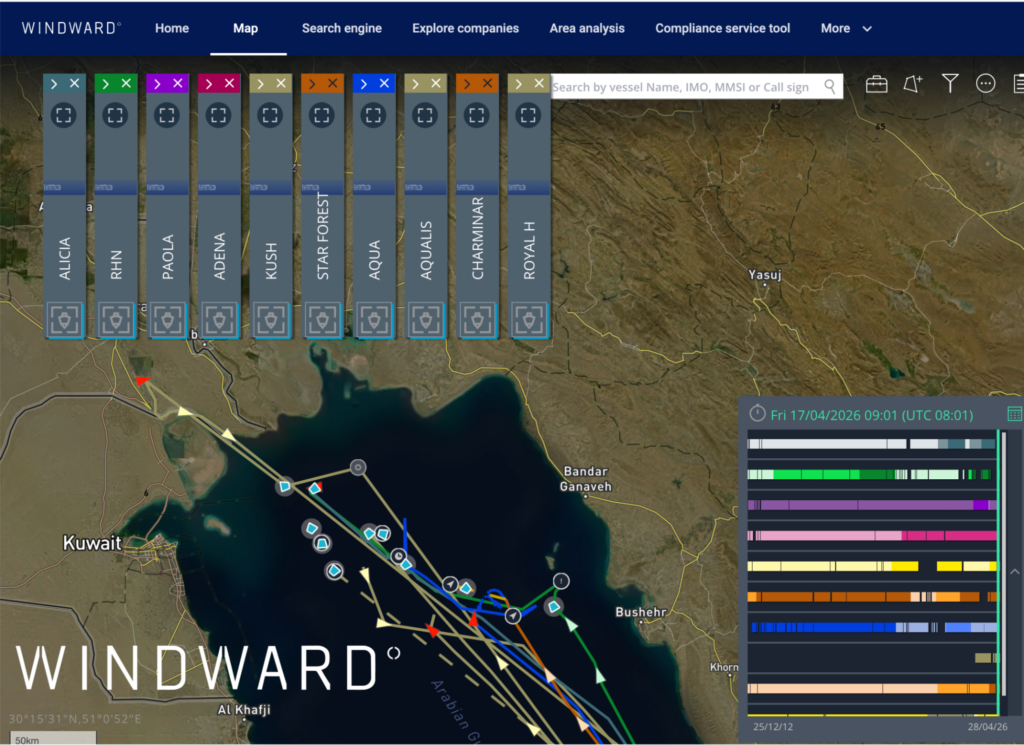The height and width of the screenshot is (745, 1024).
Task: Click the Windward logo
Action: [x=70, y=28]
